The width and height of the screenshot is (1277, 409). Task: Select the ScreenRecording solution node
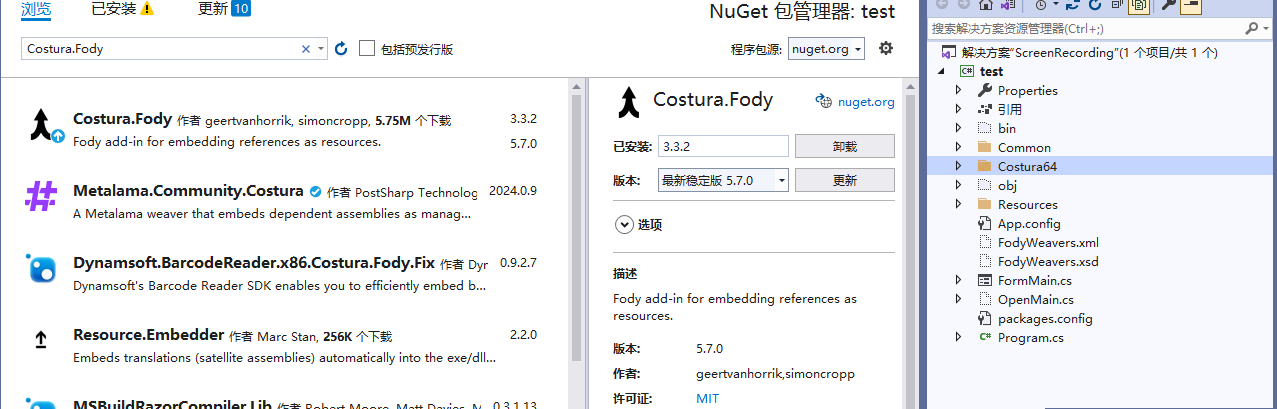click(x=1089, y=52)
